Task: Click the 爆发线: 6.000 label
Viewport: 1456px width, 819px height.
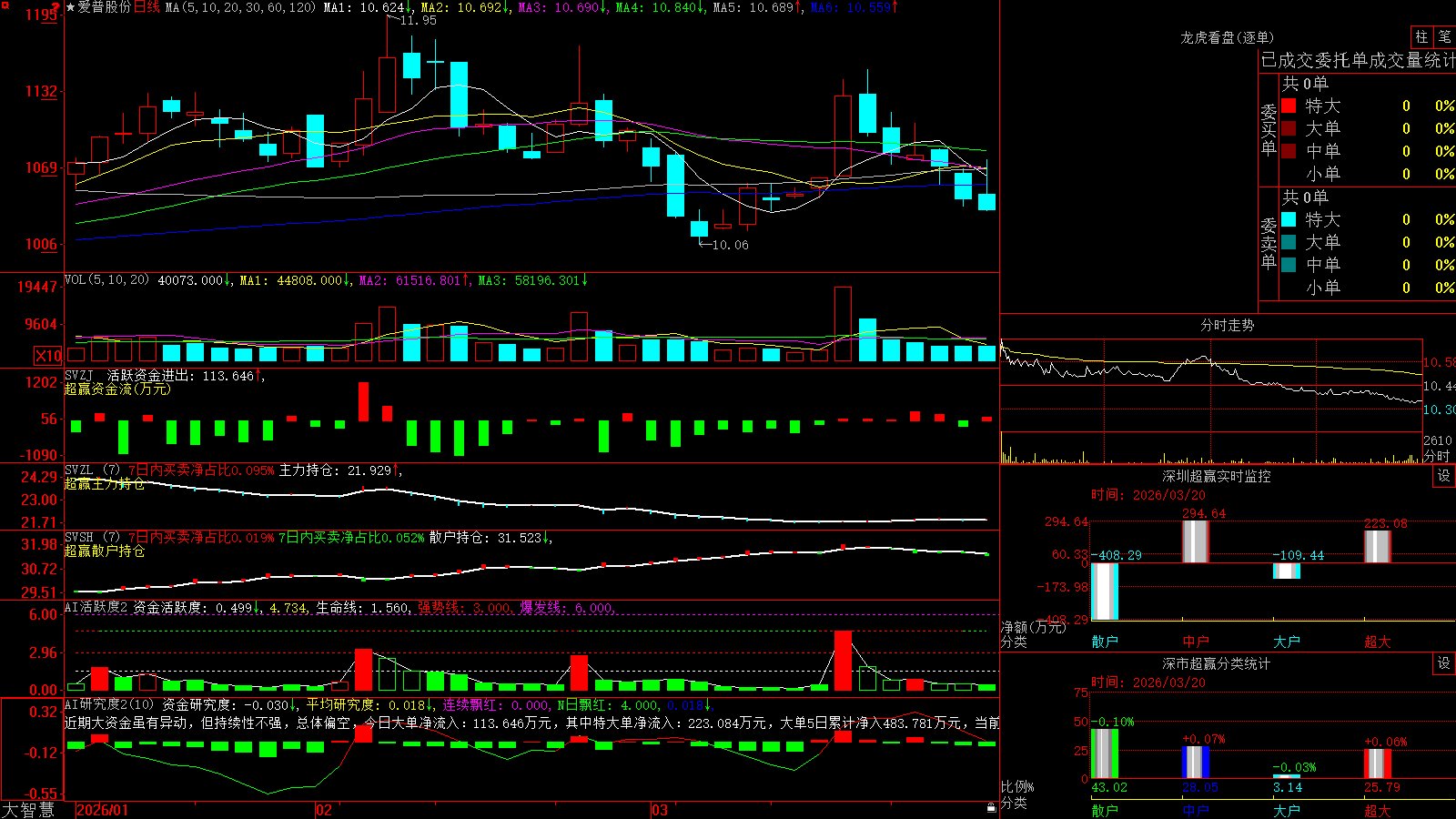Action: (x=568, y=607)
